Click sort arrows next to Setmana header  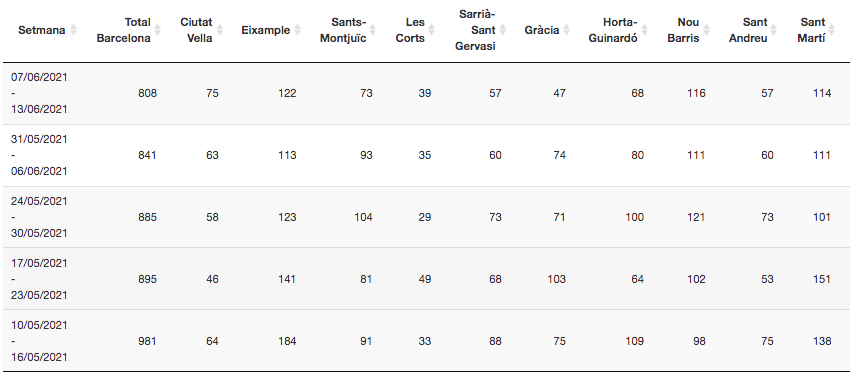(74, 30)
